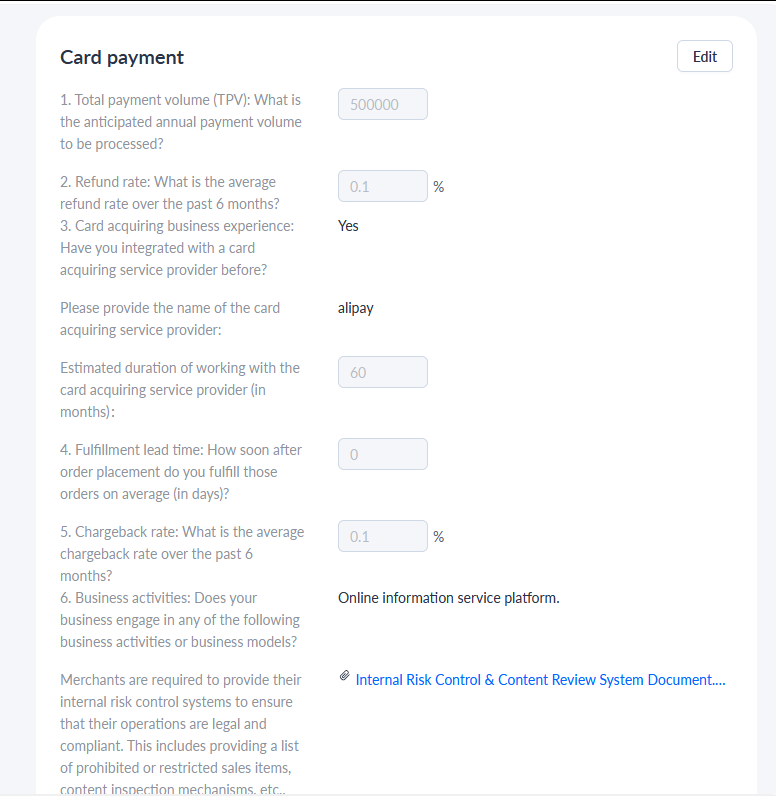This screenshot has height=796, width=776.
Task: Click the estimated duration field showing 60
Action: (383, 372)
